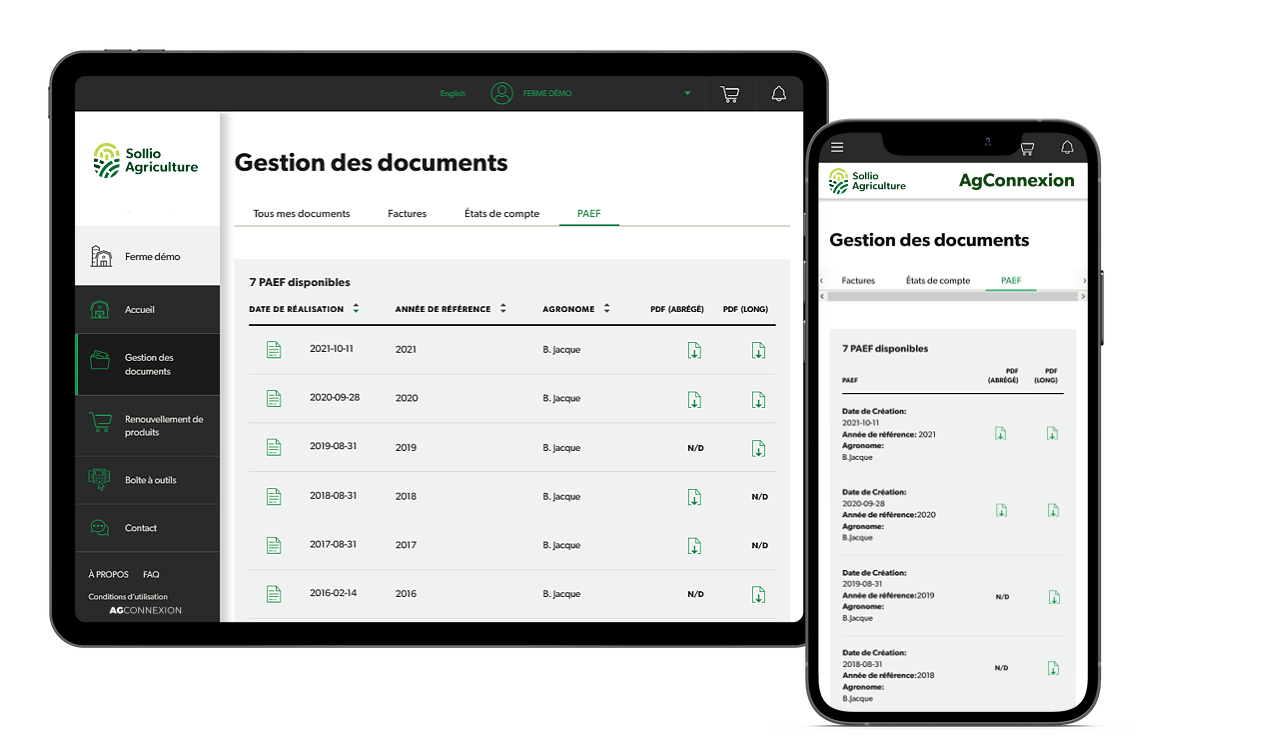
Task: Download long PDF for phone 2019-08-31 entry
Action: [x=1054, y=597]
